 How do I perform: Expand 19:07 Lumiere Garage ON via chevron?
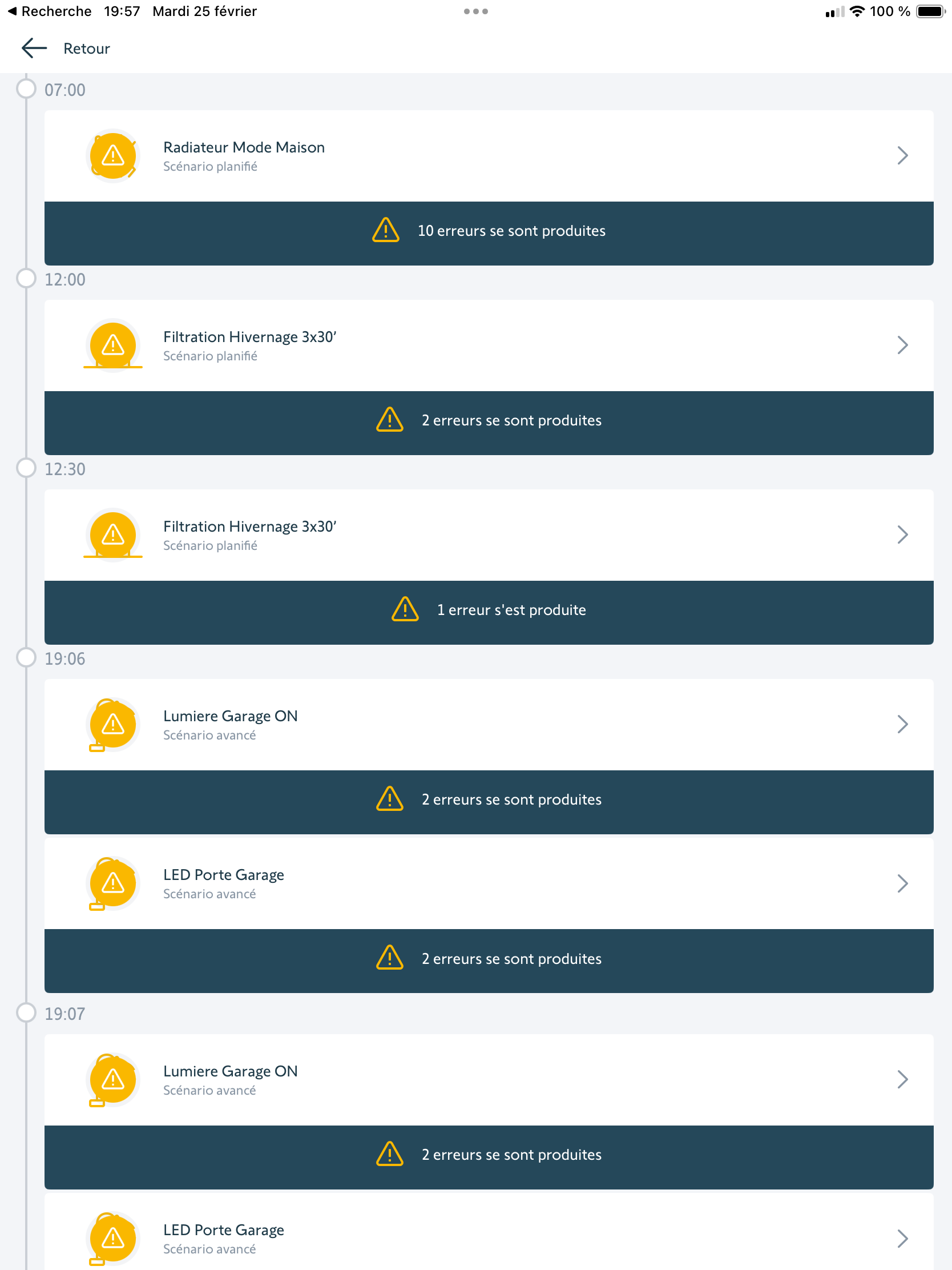pos(902,1080)
